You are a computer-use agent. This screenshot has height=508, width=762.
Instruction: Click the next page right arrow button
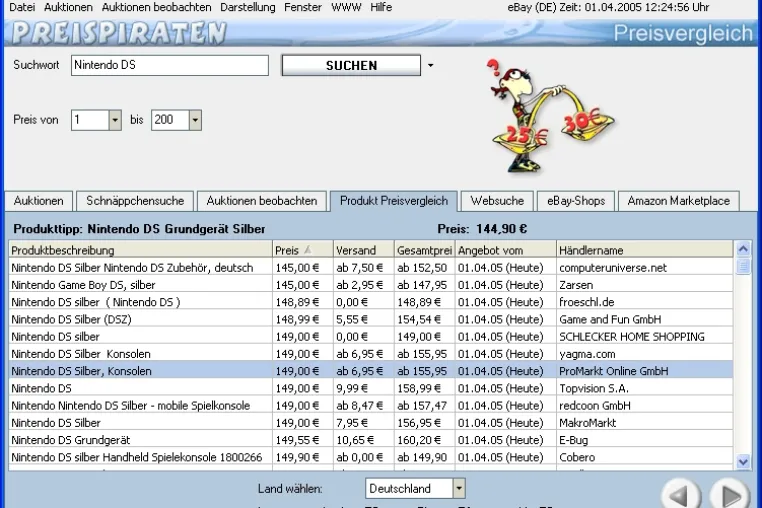click(730, 495)
